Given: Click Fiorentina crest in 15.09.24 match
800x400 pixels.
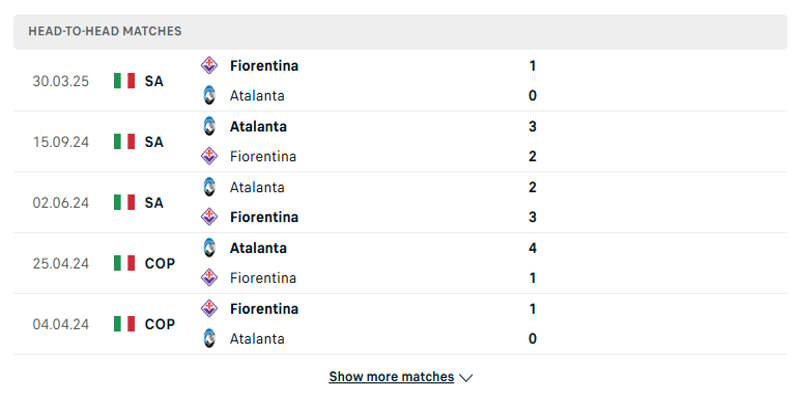Looking at the screenshot, I should (x=209, y=156).
